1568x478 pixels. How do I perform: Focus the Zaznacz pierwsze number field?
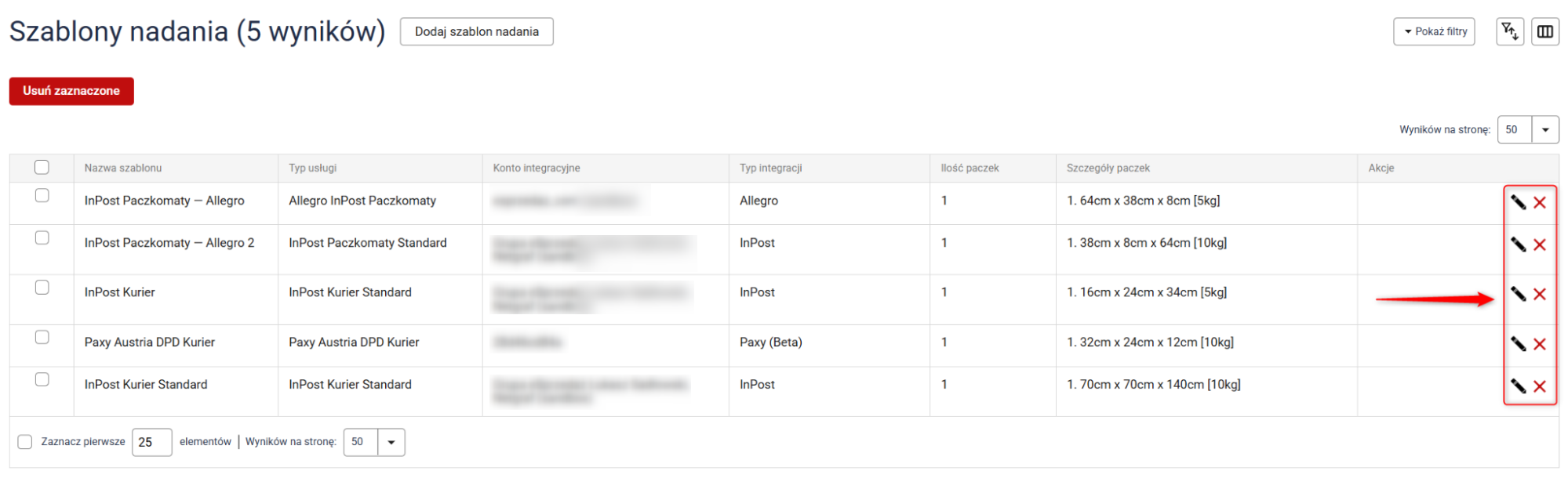click(x=151, y=442)
